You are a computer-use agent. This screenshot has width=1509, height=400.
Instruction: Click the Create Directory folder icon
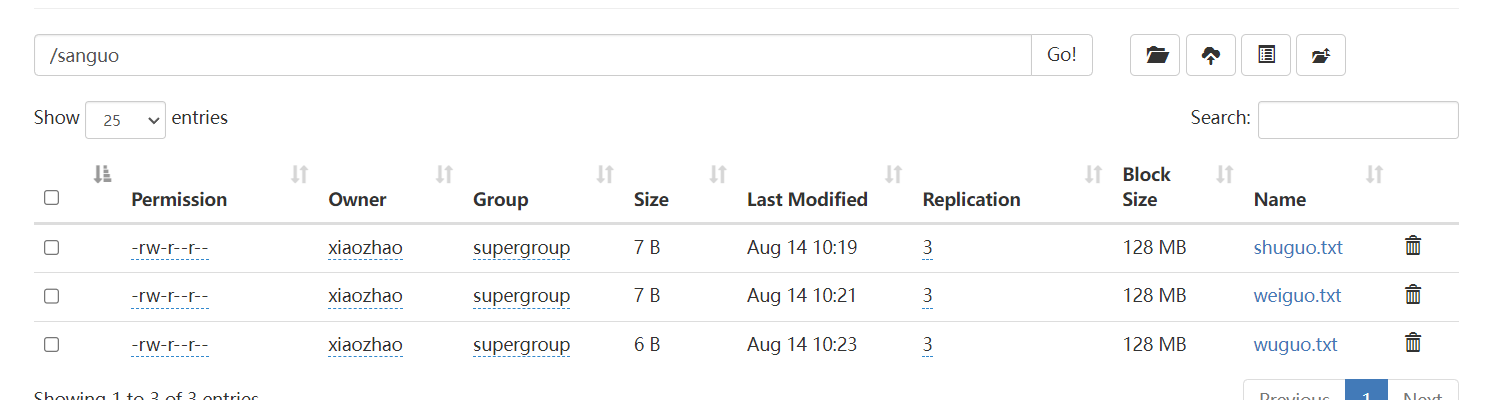click(1155, 55)
